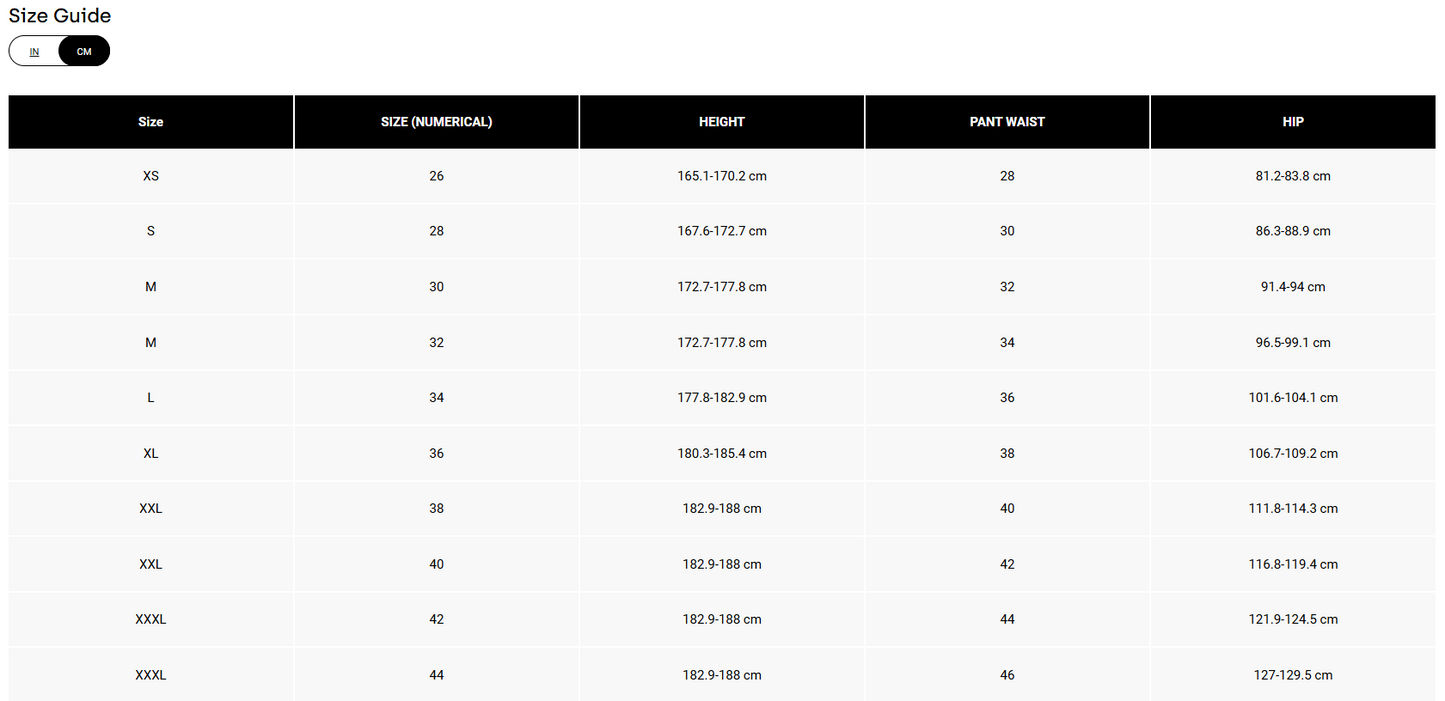This screenshot has width=1445, height=701.
Task: Select the CM unit option
Action: pos(84,52)
